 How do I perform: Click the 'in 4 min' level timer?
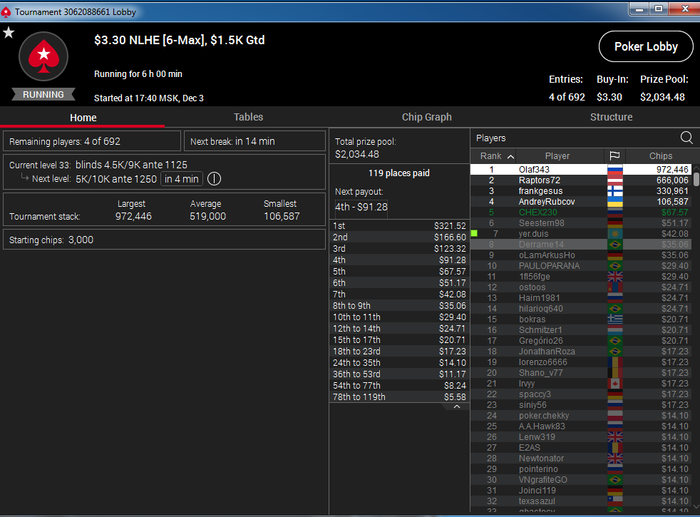coord(181,179)
